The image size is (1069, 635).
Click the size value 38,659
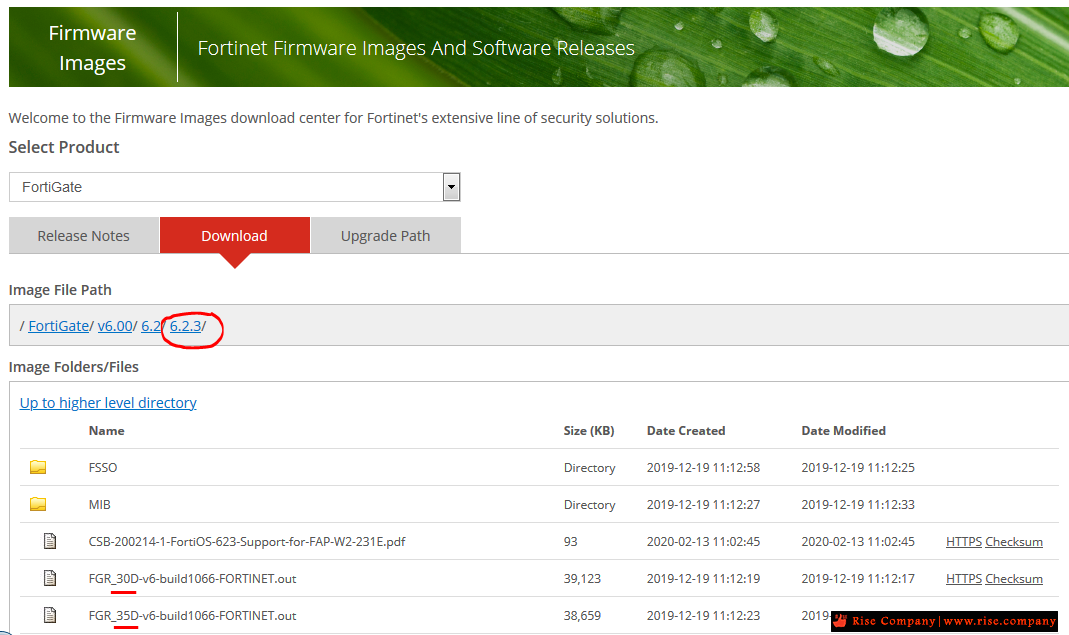click(582, 615)
